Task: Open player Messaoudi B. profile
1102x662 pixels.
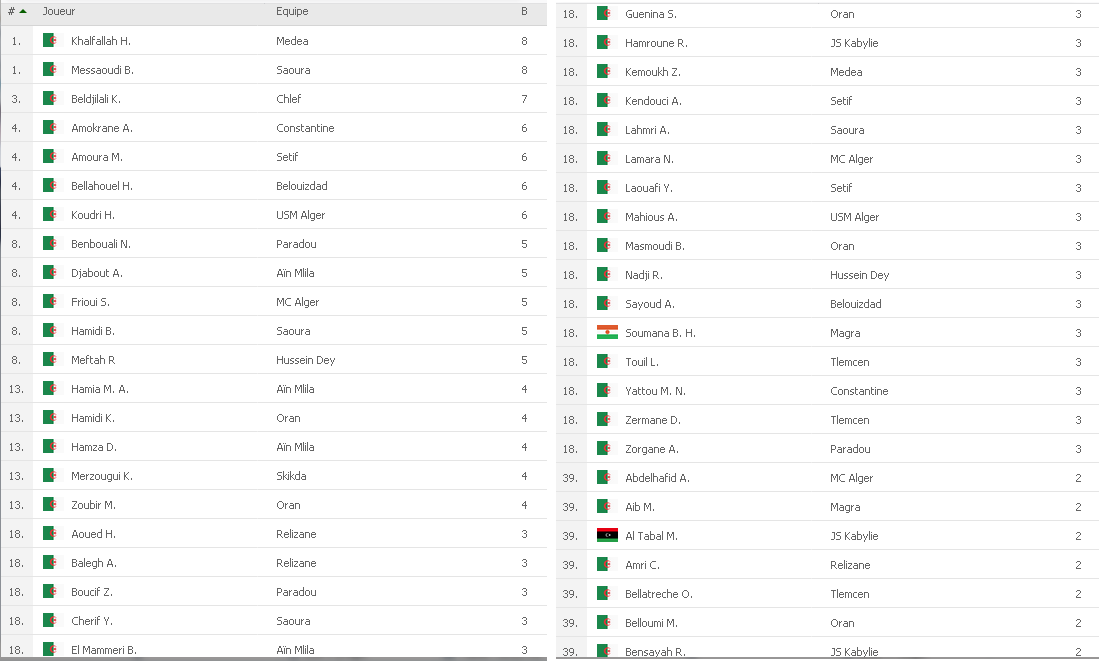Action: point(102,70)
